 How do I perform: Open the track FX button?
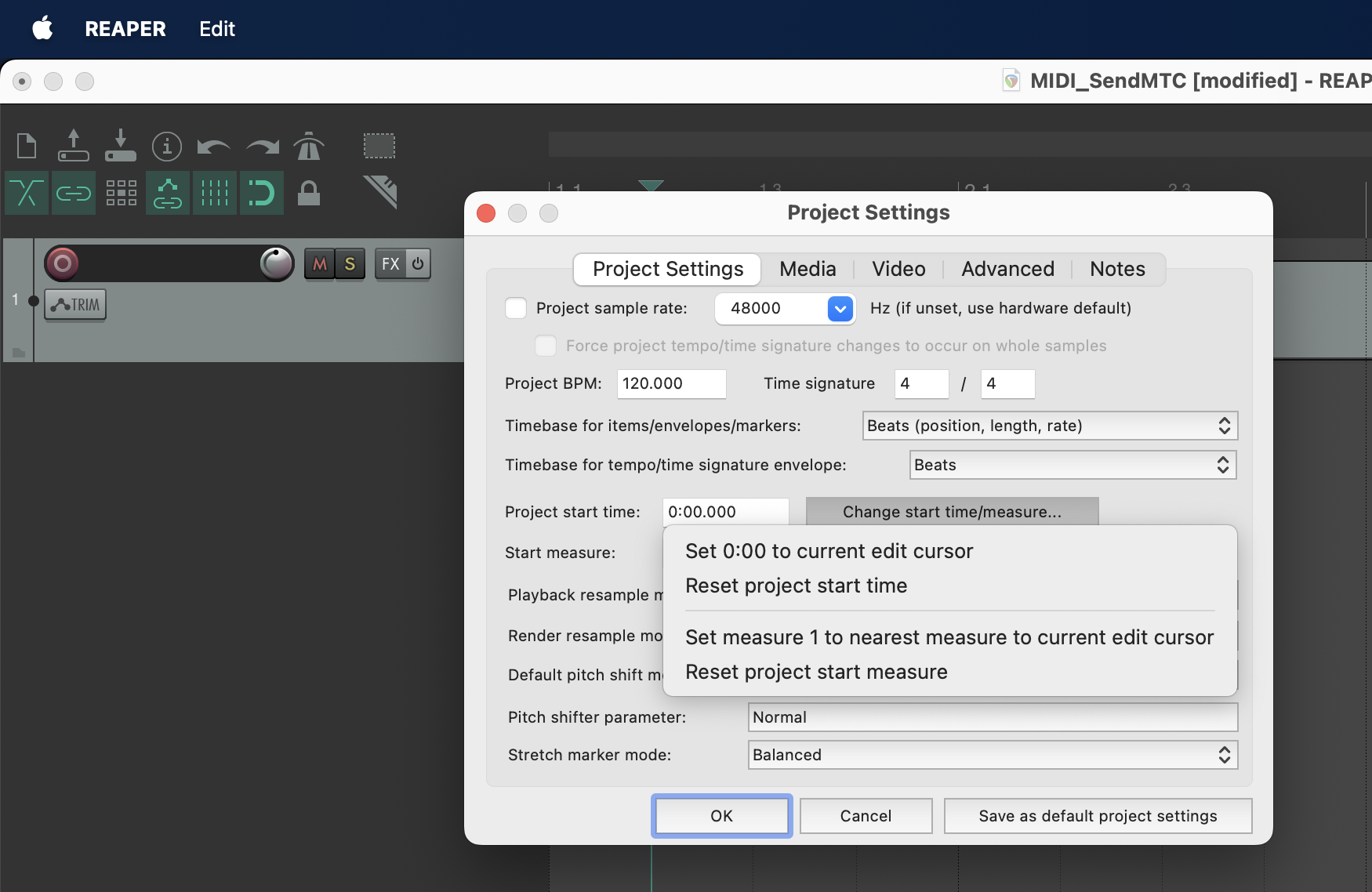pyautogui.click(x=390, y=264)
